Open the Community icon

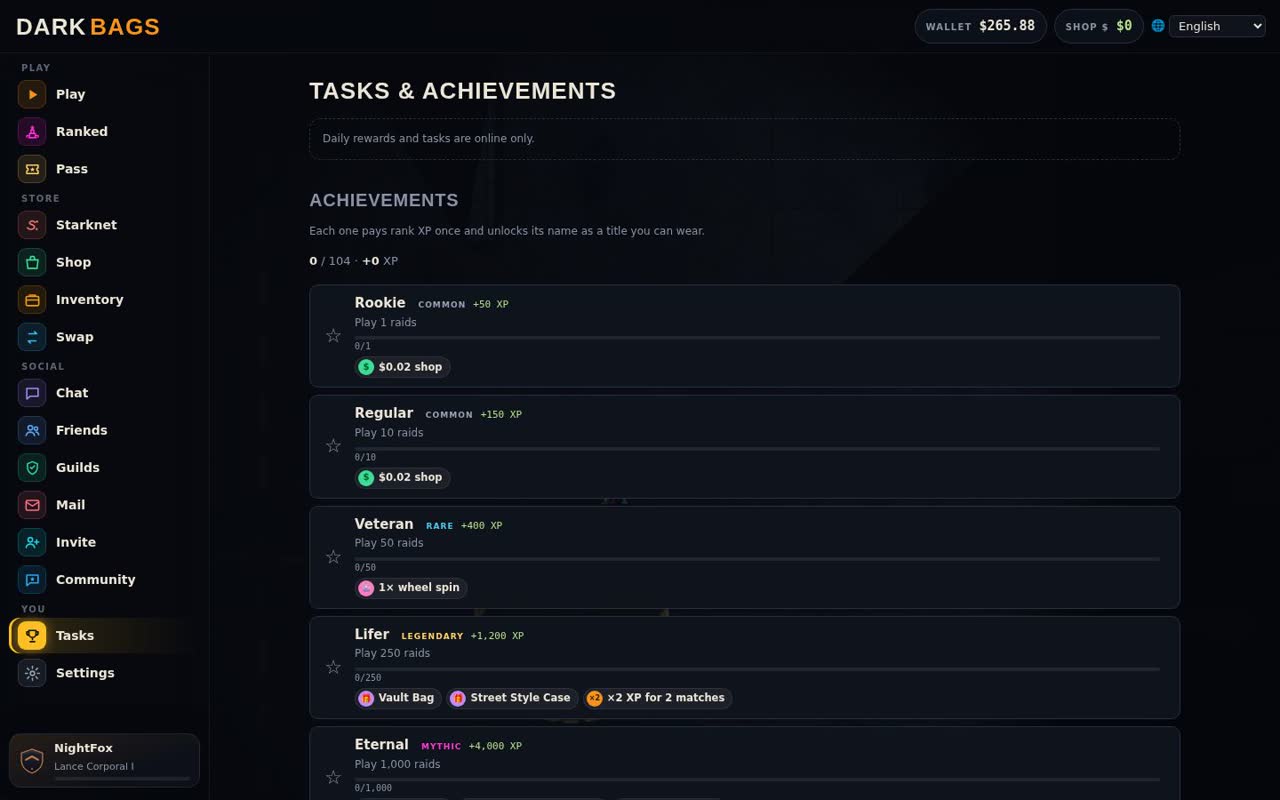(x=32, y=580)
